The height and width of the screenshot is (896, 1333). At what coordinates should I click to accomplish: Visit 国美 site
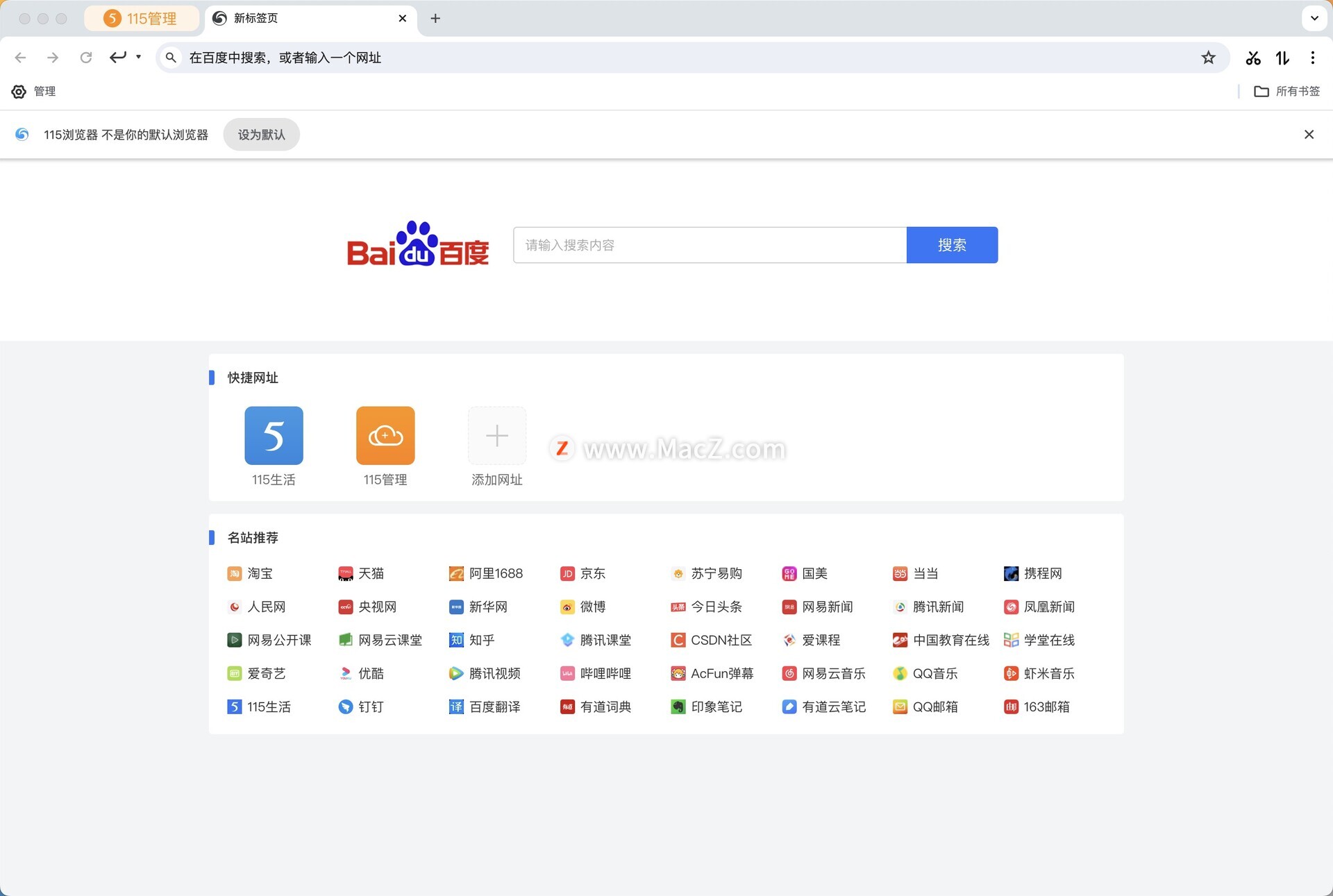pyautogui.click(x=805, y=573)
